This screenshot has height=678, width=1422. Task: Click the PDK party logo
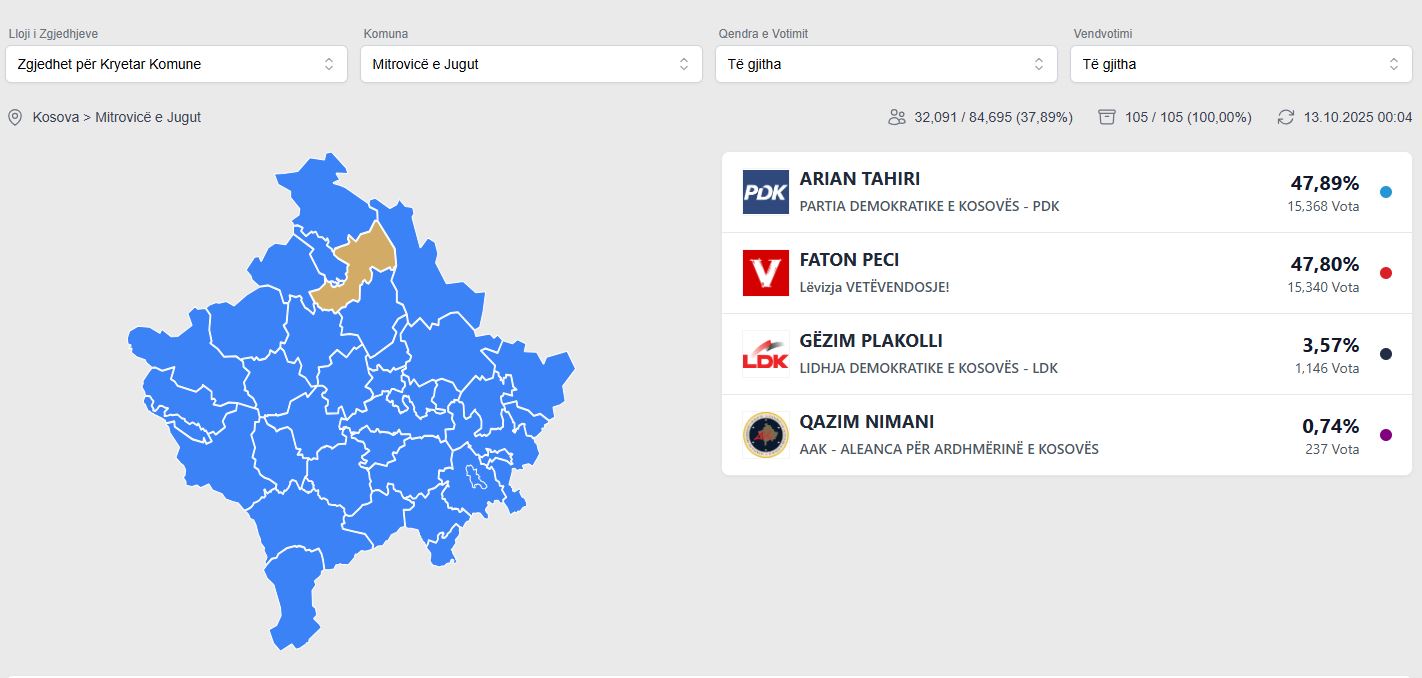(765, 192)
